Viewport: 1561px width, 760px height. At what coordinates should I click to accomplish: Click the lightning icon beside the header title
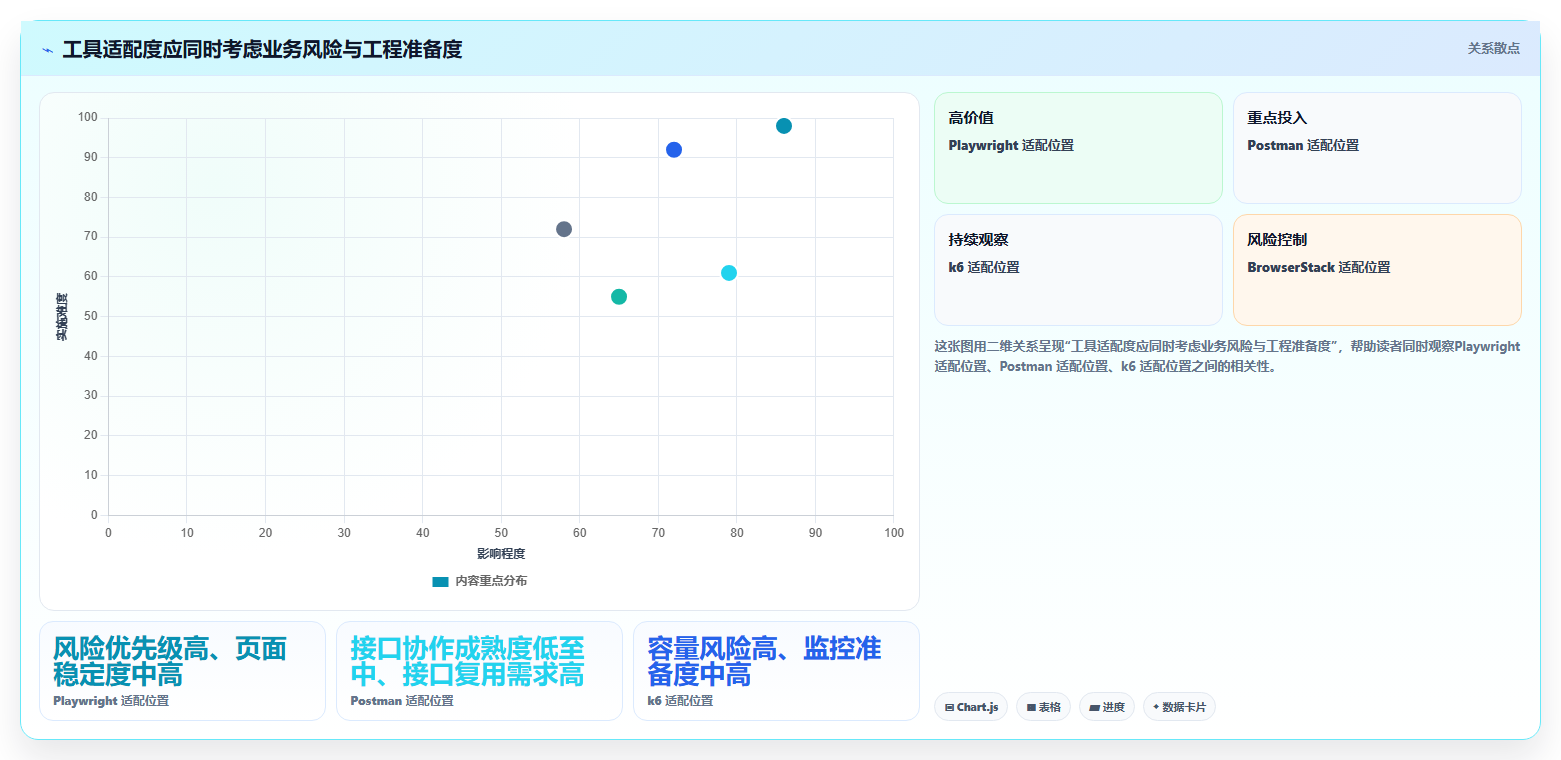tap(48, 50)
